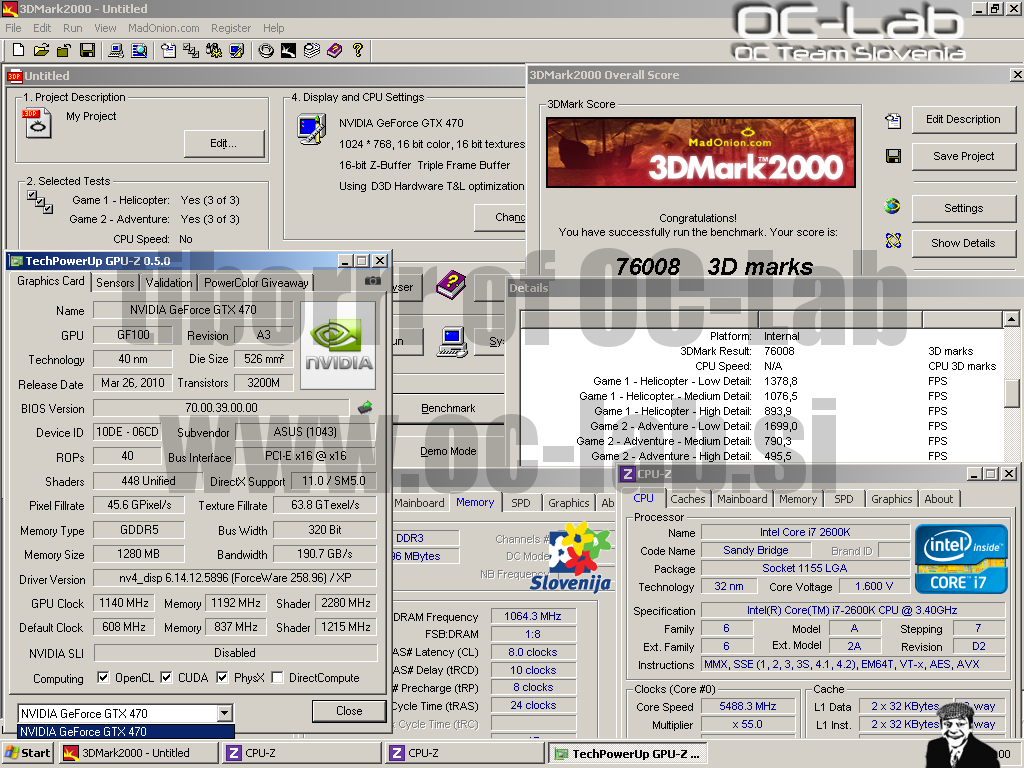This screenshot has width=1024, height=768.
Task: Click the display settings monitor toolbar icon
Action: [x=236, y=50]
